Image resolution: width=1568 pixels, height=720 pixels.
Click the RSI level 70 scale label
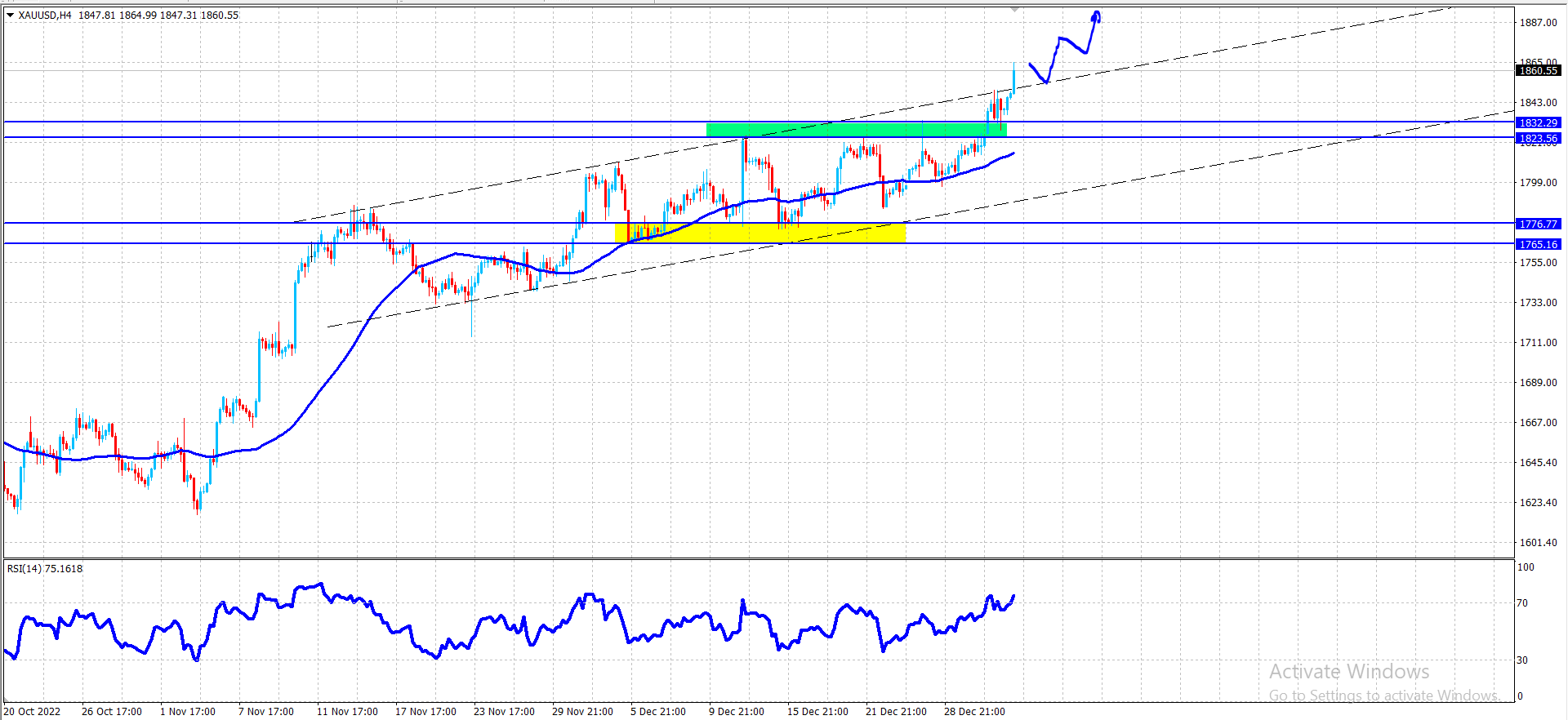tap(1522, 603)
